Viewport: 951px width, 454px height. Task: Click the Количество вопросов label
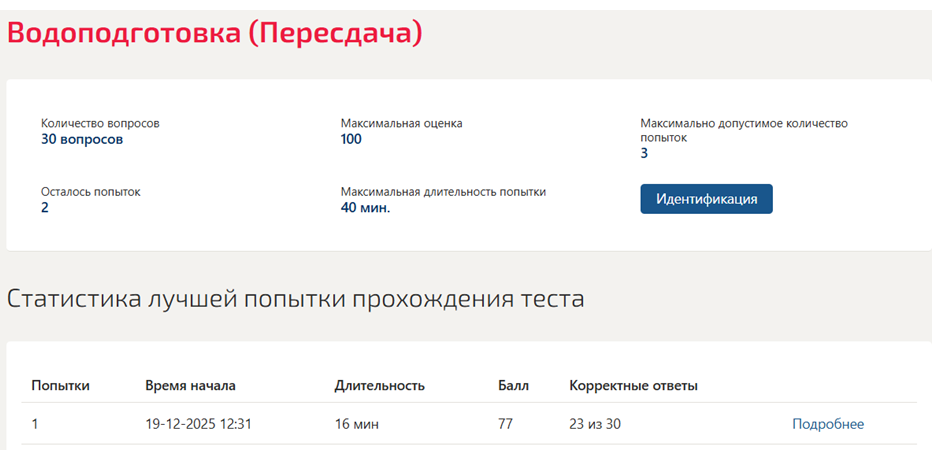point(100,124)
